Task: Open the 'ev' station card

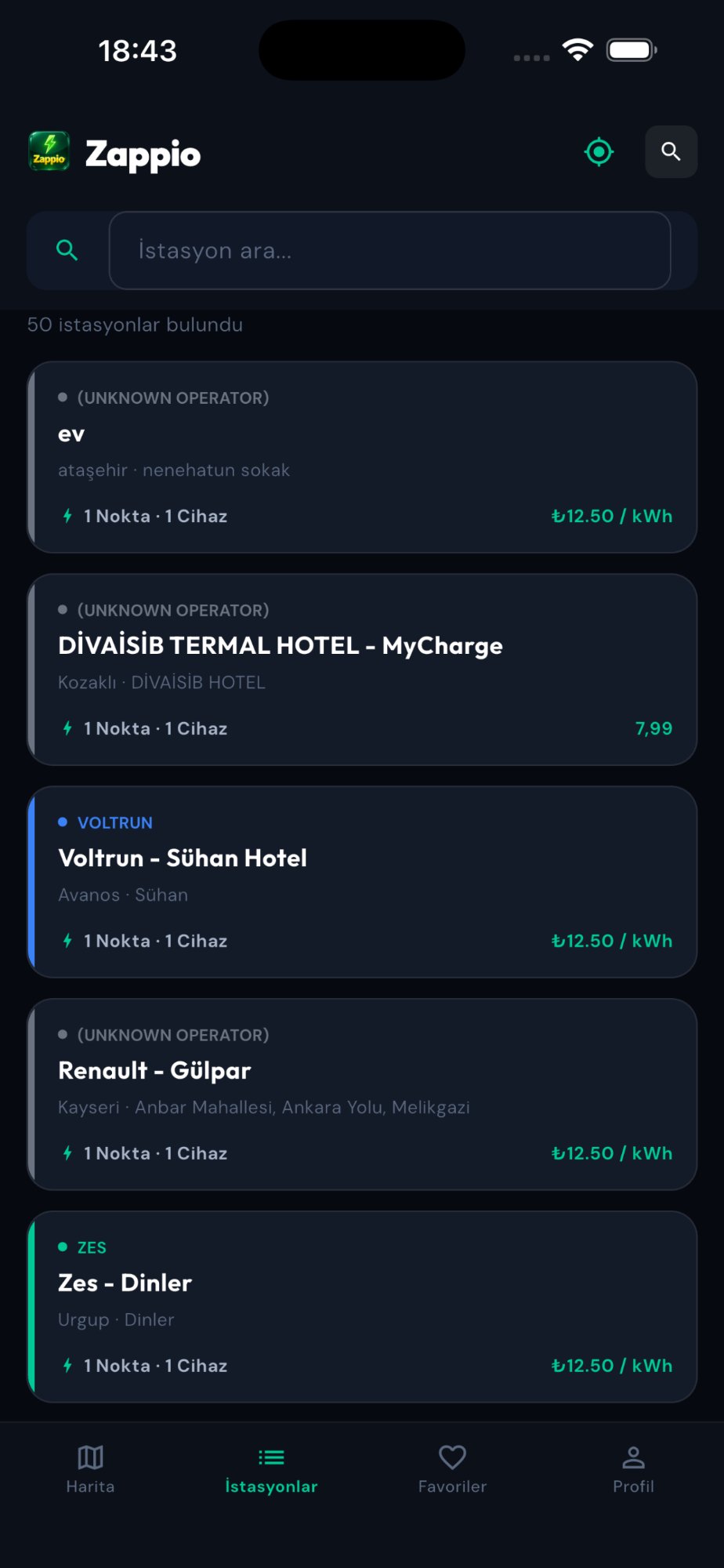Action: tap(362, 457)
